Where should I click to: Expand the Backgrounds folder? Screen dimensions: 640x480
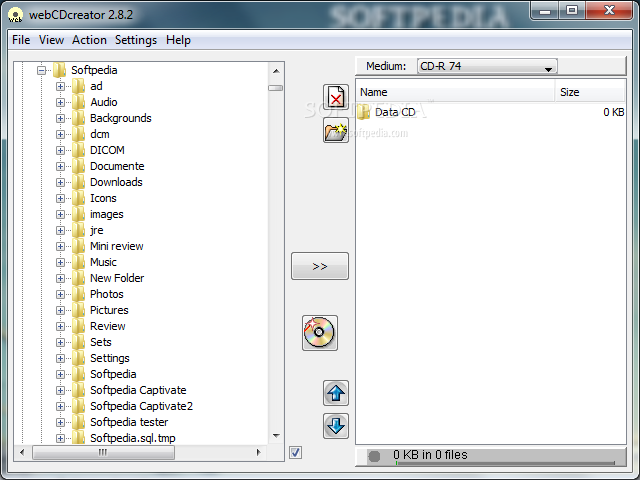pyautogui.click(x=60, y=118)
